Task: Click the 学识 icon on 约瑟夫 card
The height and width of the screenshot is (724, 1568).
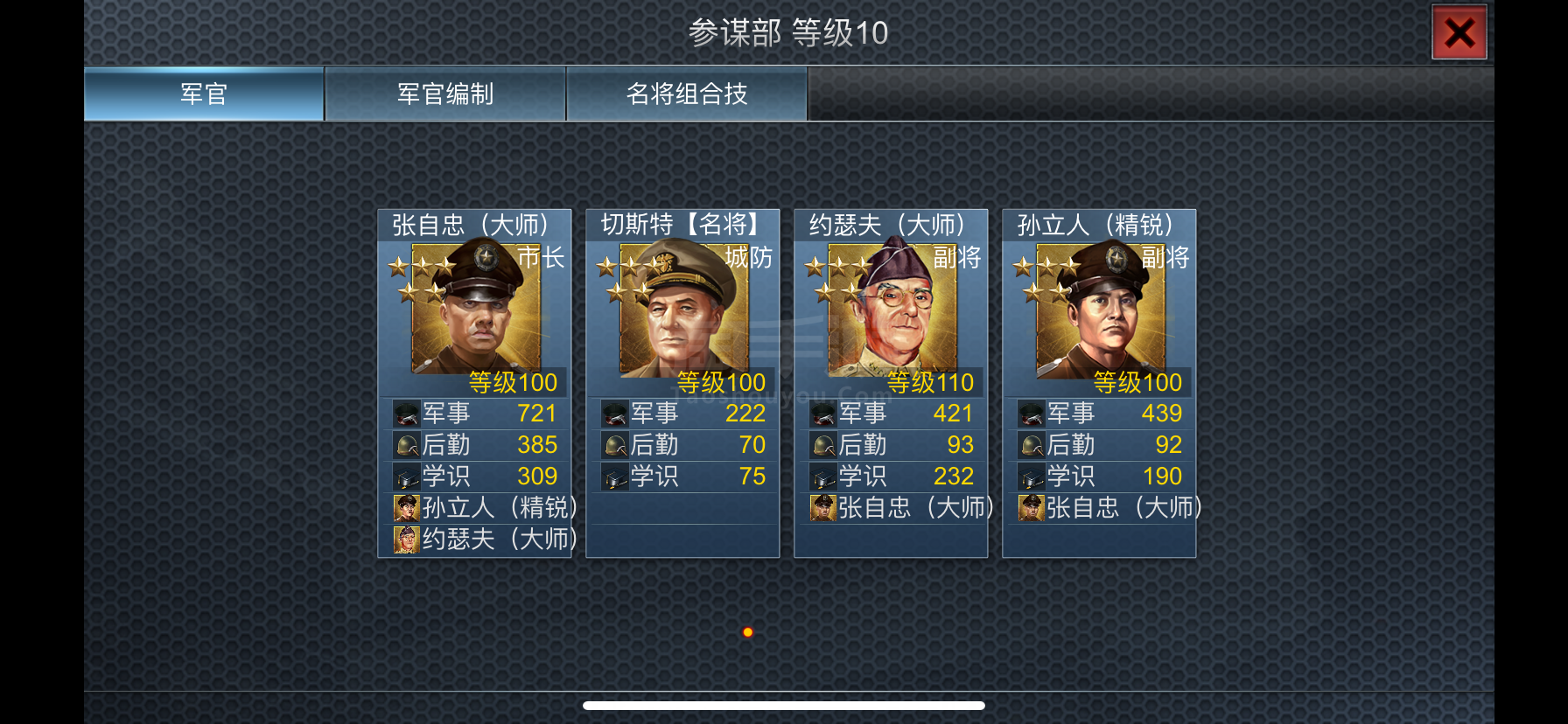Action: tap(822, 477)
